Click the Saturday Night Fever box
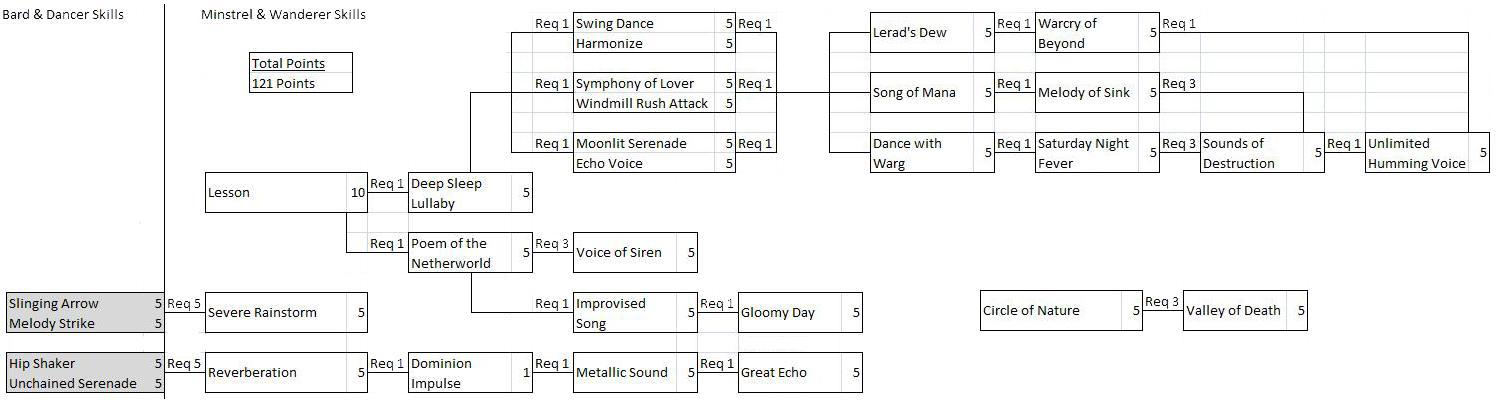Viewport: 1500px width, 400px height. click(1097, 152)
